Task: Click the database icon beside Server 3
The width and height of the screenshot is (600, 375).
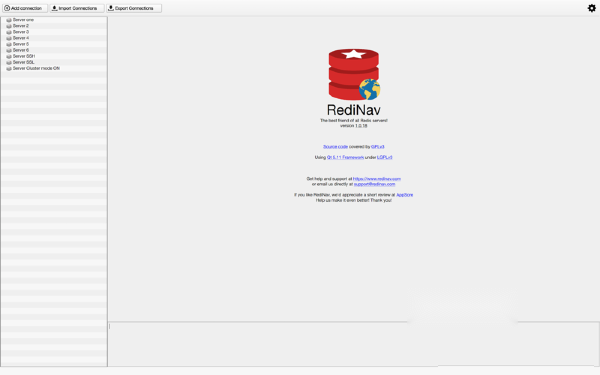Action: tap(9, 32)
